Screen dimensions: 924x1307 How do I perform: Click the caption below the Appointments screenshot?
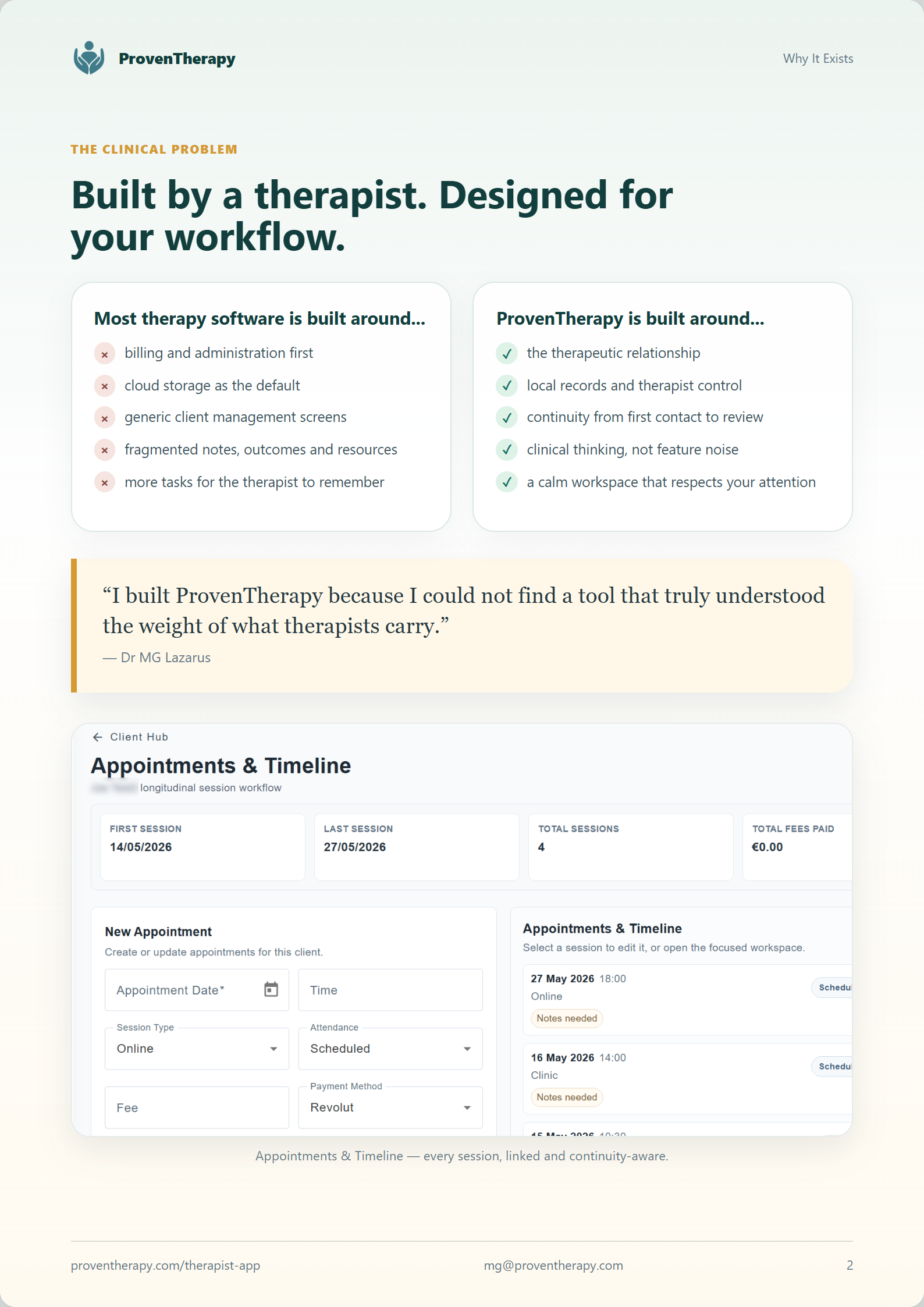click(462, 1156)
